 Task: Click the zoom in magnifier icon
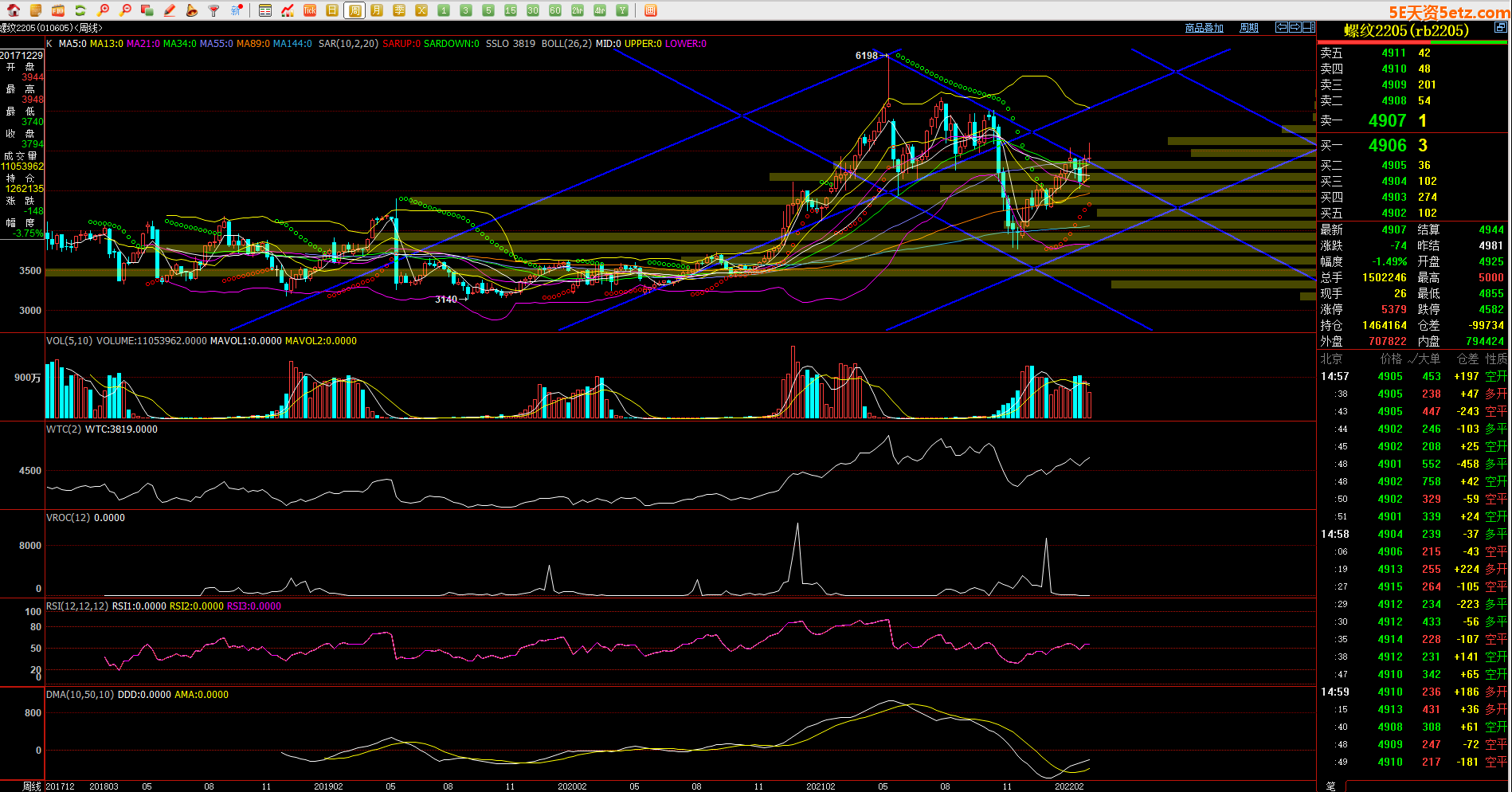click(x=103, y=10)
